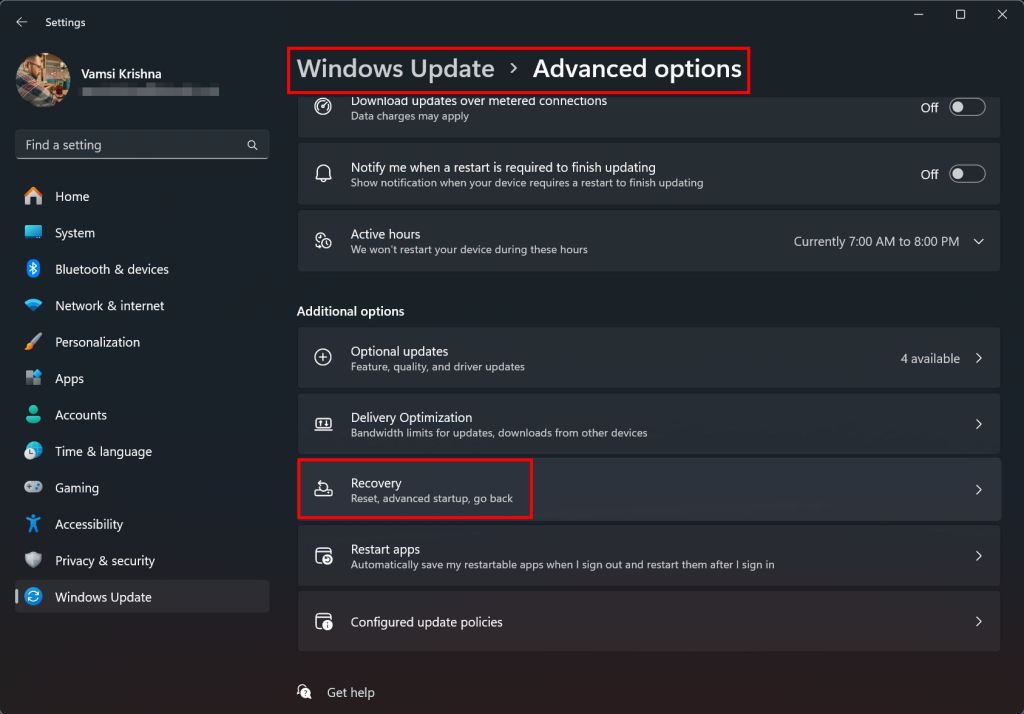This screenshot has height=714, width=1024.
Task: Click the Accounts person icon
Action: (33, 415)
